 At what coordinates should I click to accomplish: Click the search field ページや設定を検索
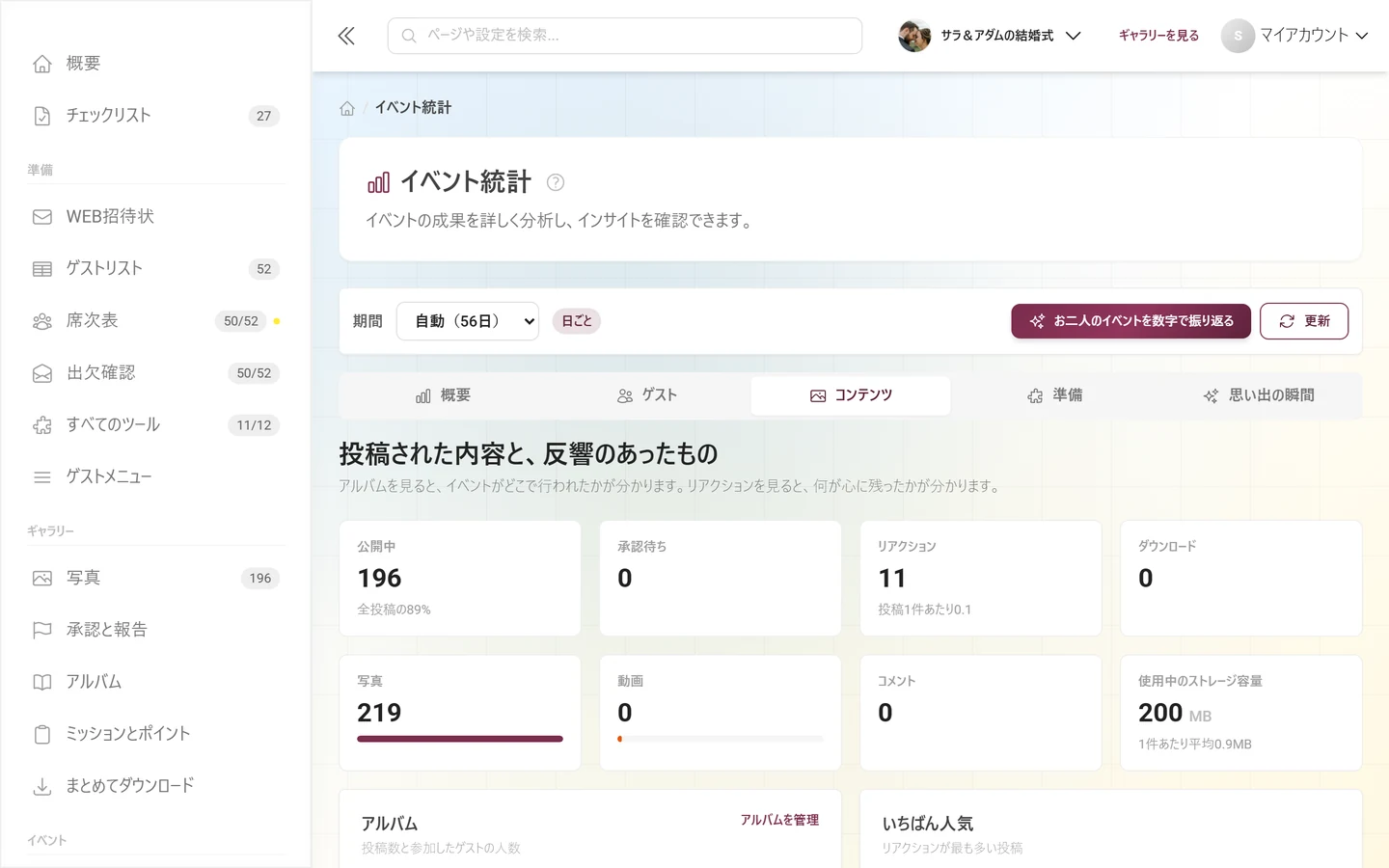pos(625,36)
